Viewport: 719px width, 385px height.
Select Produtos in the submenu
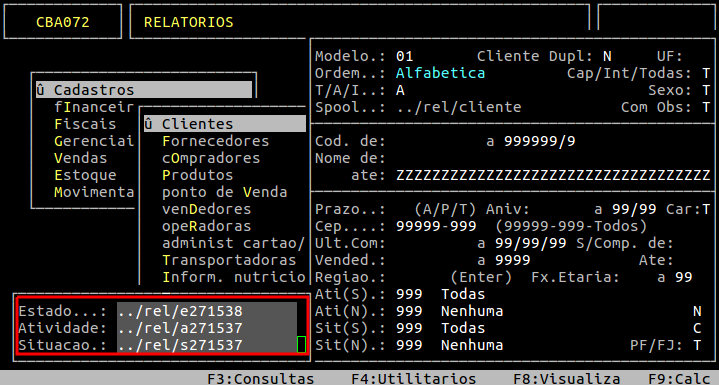tap(198, 175)
